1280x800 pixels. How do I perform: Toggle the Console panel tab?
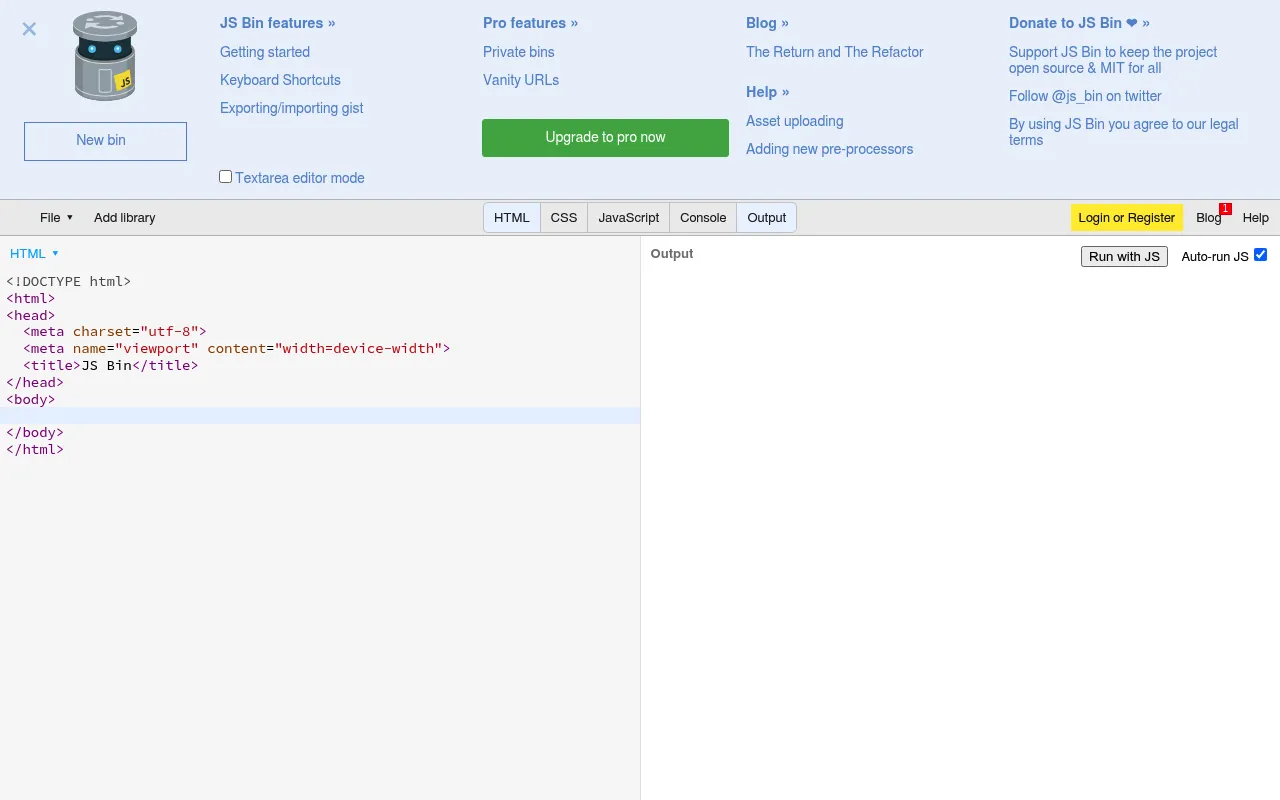pos(703,217)
